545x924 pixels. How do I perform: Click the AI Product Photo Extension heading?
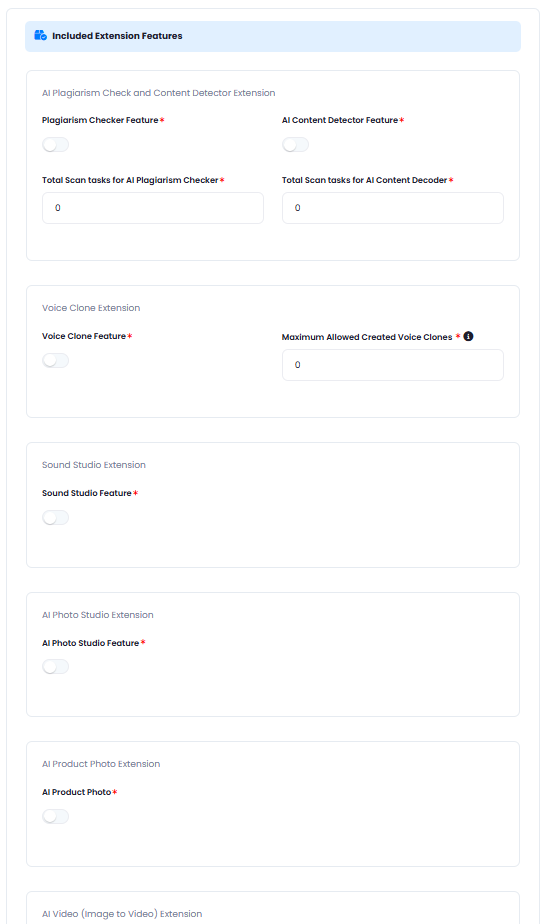(101, 764)
